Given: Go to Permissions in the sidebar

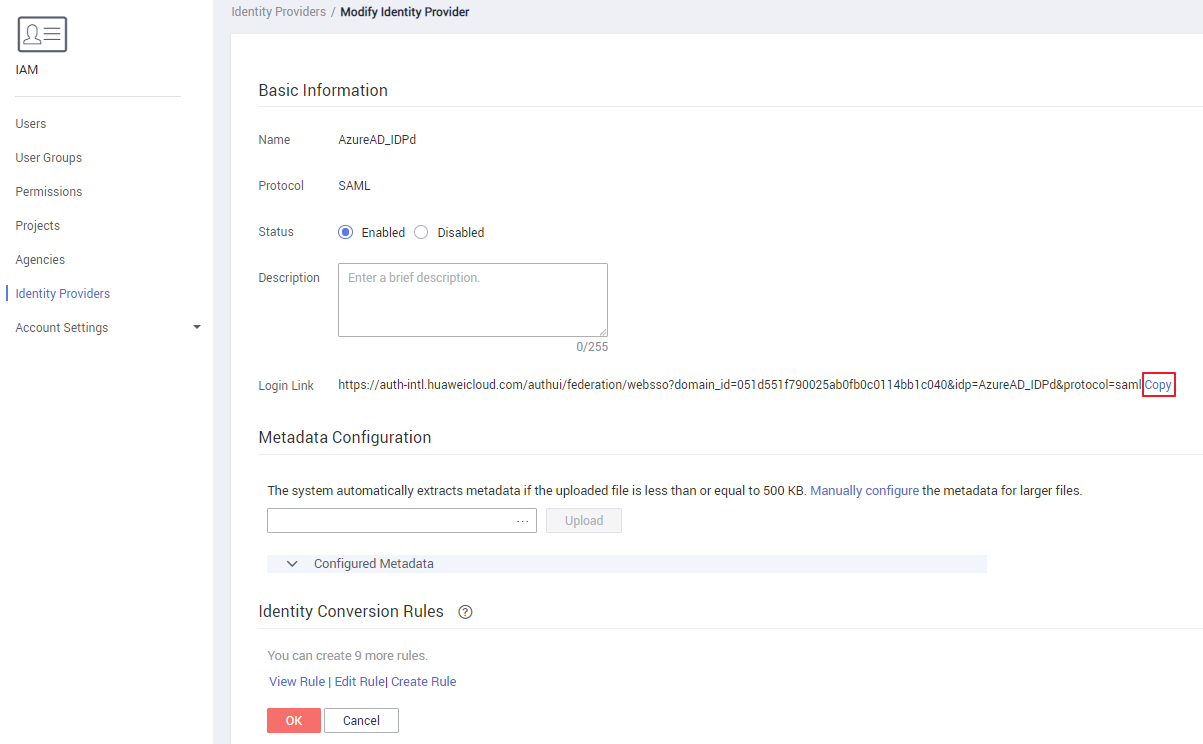Looking at the screenshot, I should [49, 192].
